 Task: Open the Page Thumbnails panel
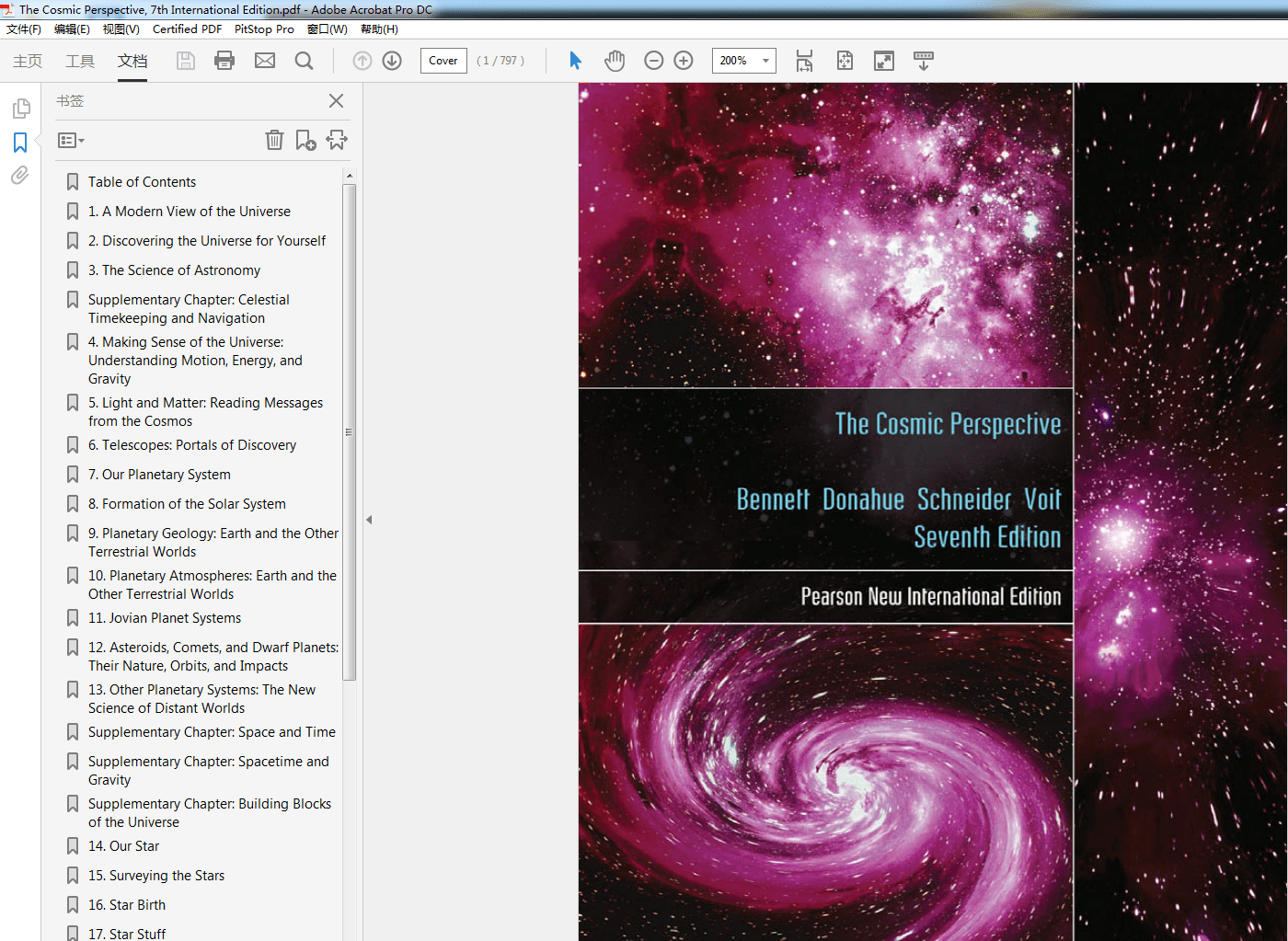19,108
